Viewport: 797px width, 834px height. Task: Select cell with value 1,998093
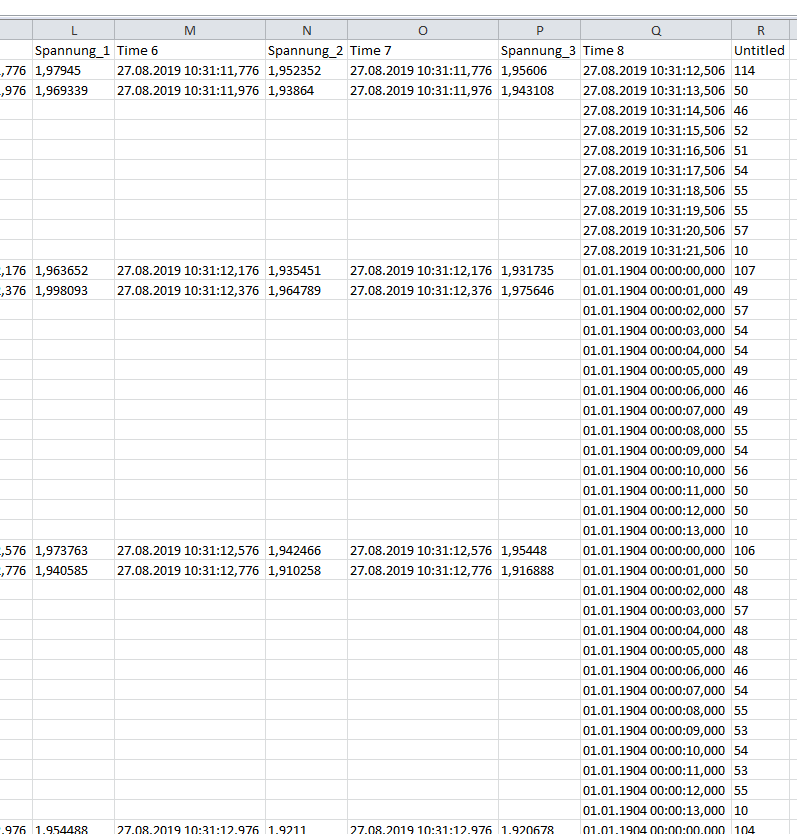pyautogui.click(x=73, y=290)
